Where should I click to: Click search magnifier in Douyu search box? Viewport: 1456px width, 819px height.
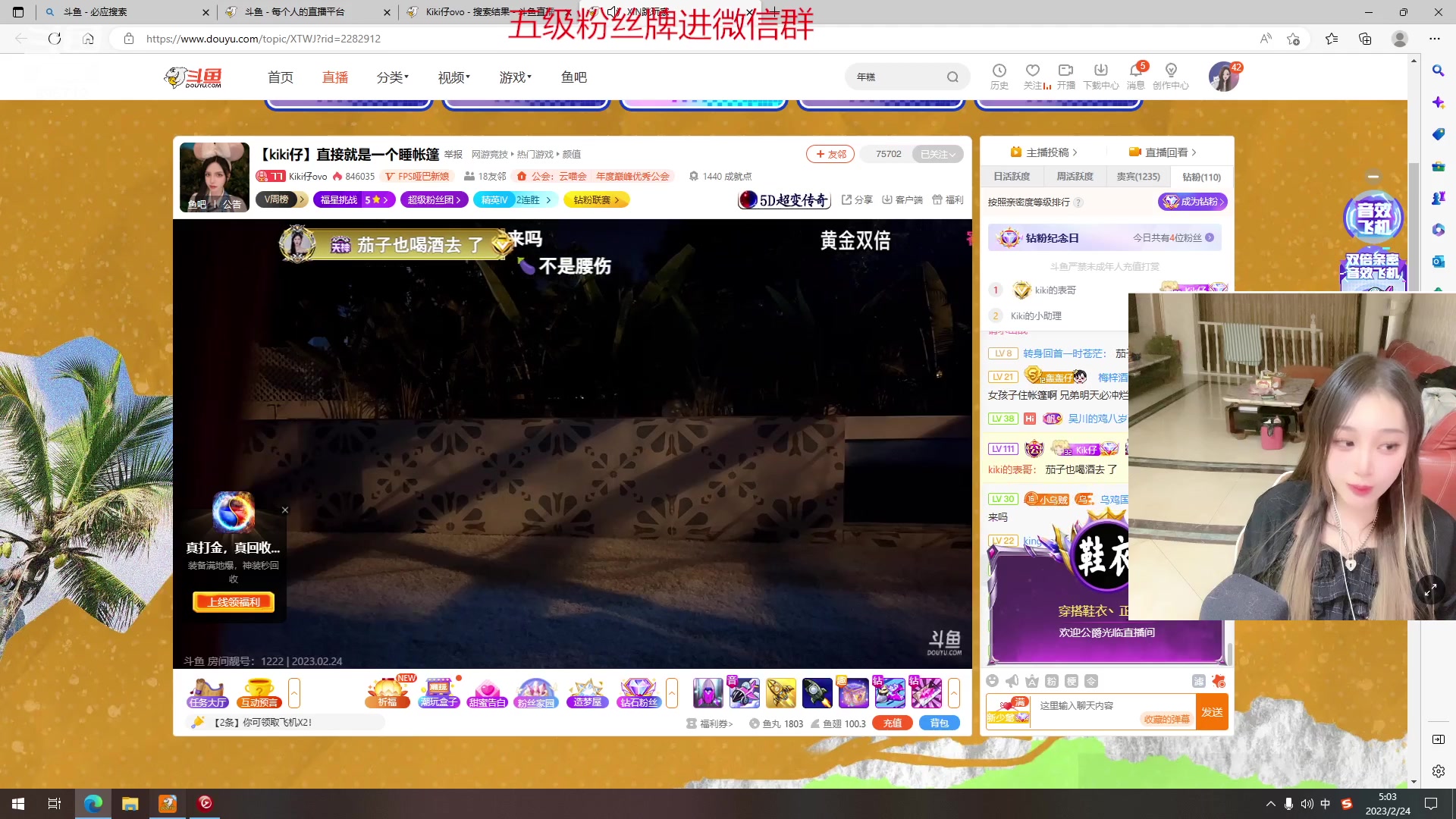(x=952, y=77)
